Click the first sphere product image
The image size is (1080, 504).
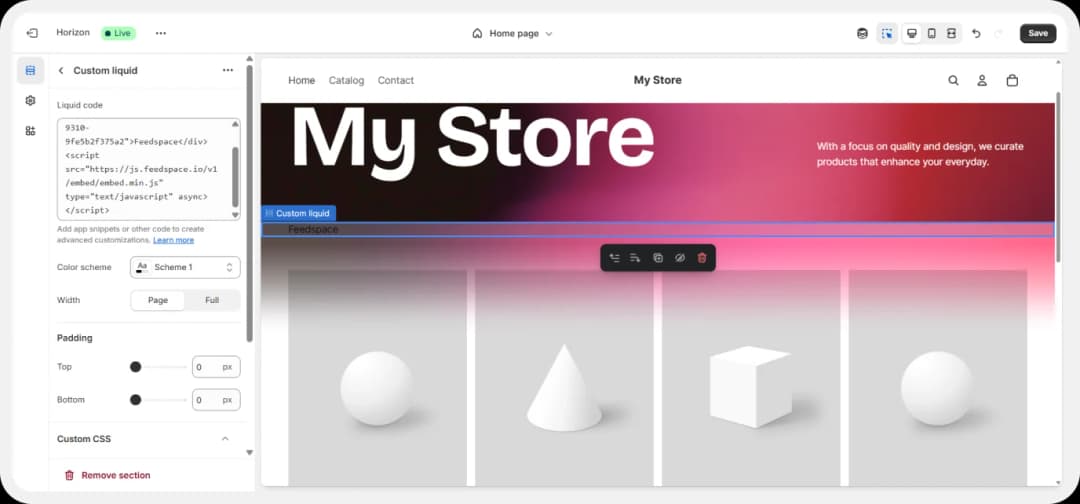click(377, 377)
